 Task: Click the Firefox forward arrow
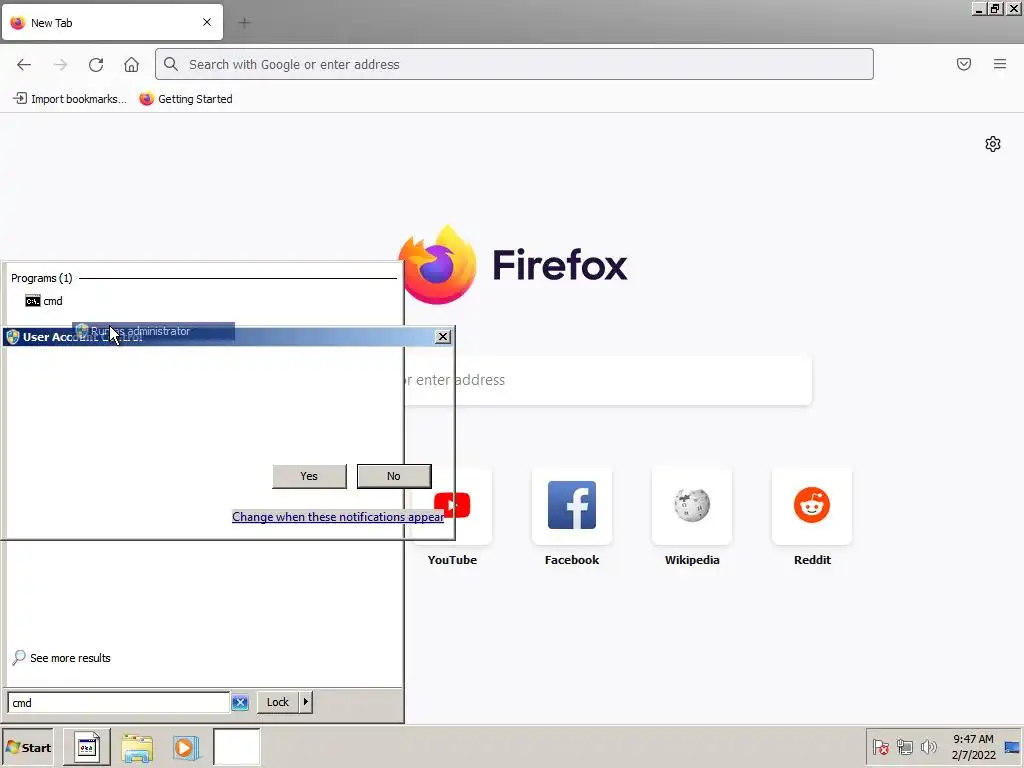(60, 65)
